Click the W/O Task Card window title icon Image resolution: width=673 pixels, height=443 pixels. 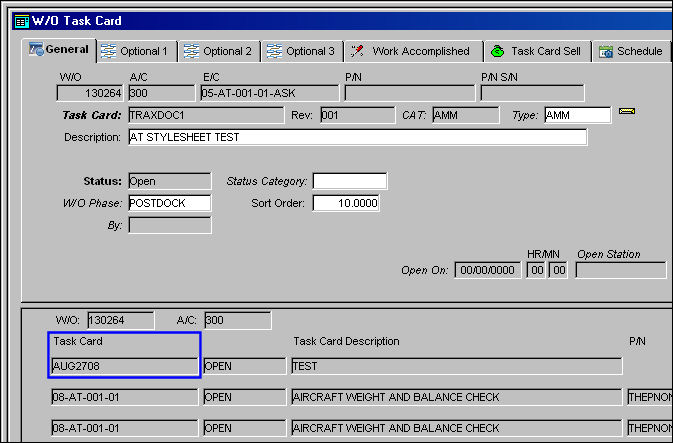(x=21, y=21)
